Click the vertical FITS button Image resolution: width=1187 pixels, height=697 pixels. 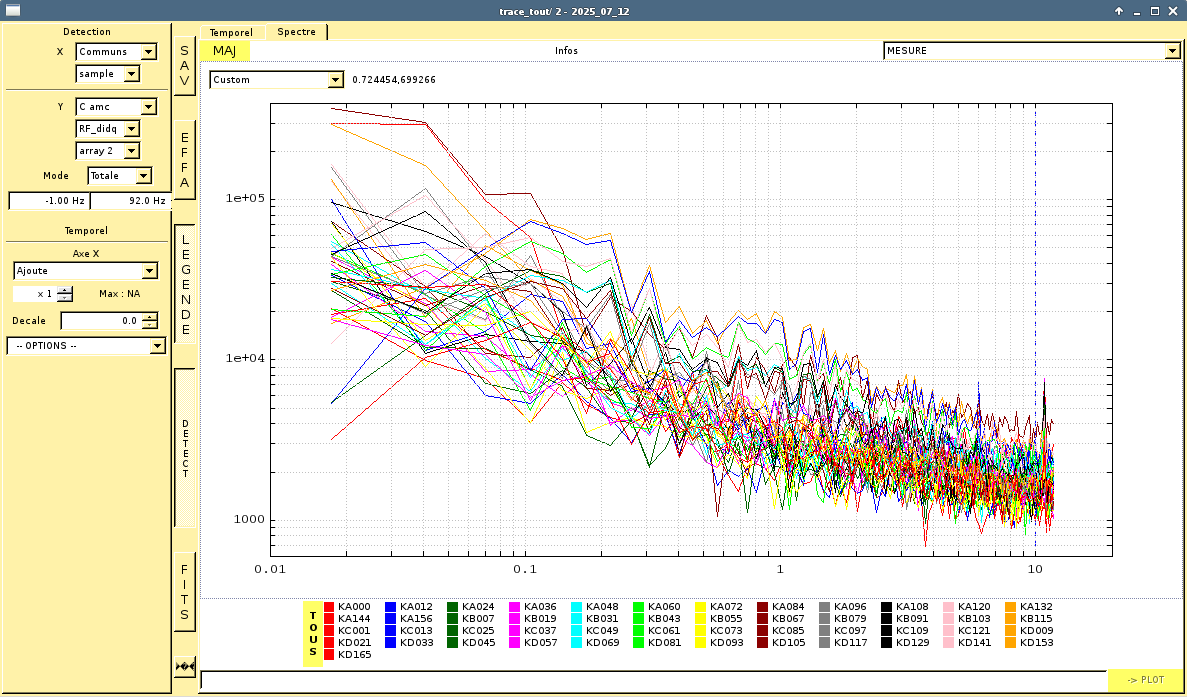184,592
